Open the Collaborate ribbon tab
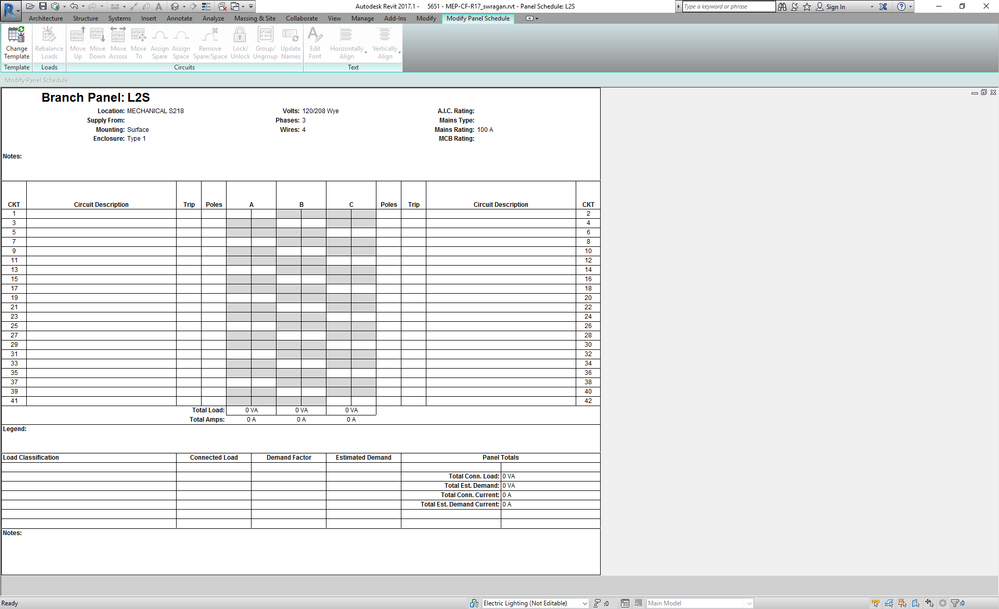This screenshot has height=609, width=999. [x=301, y=18]
